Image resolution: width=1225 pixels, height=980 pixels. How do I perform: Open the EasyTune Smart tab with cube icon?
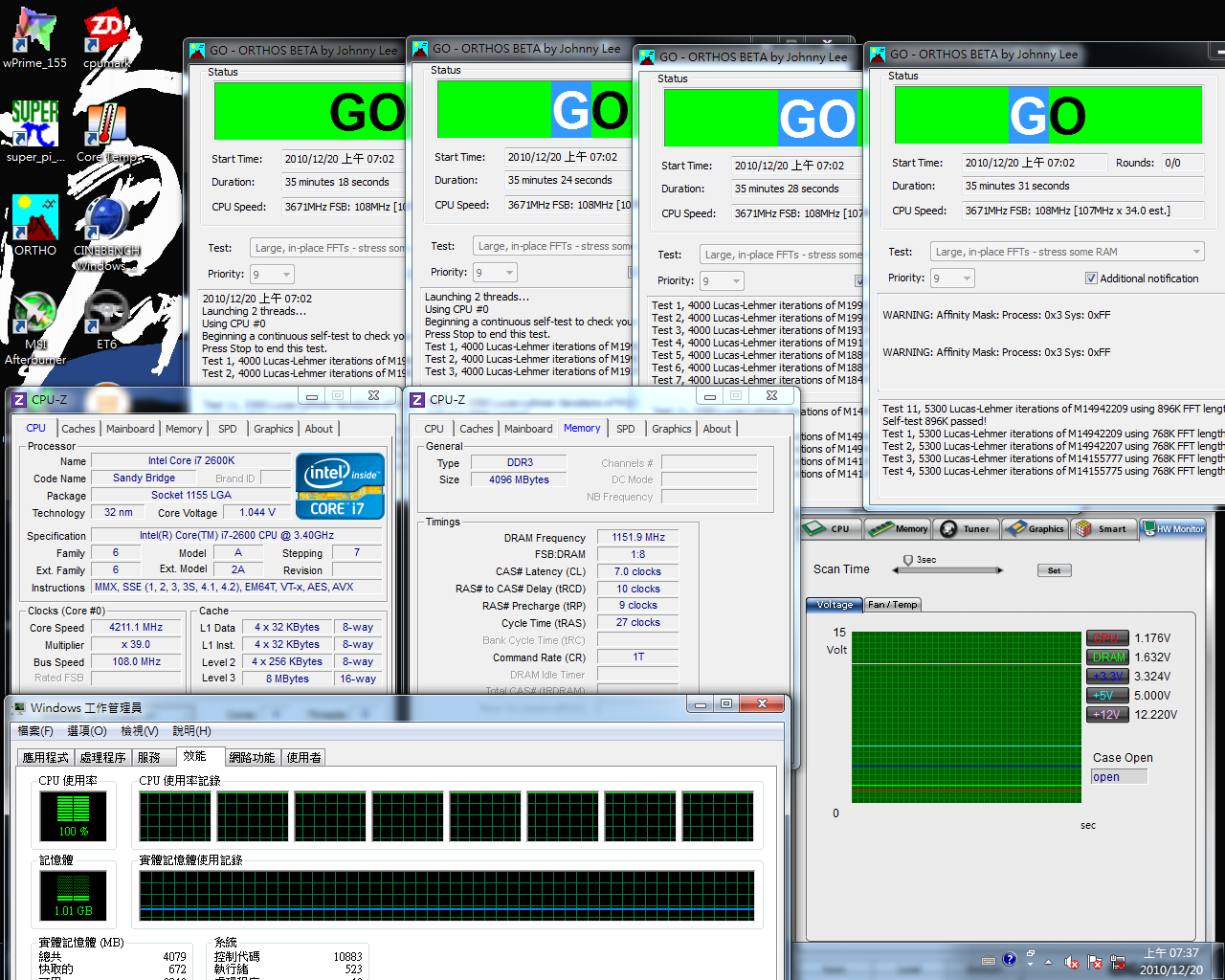(x=1103, y=528)
